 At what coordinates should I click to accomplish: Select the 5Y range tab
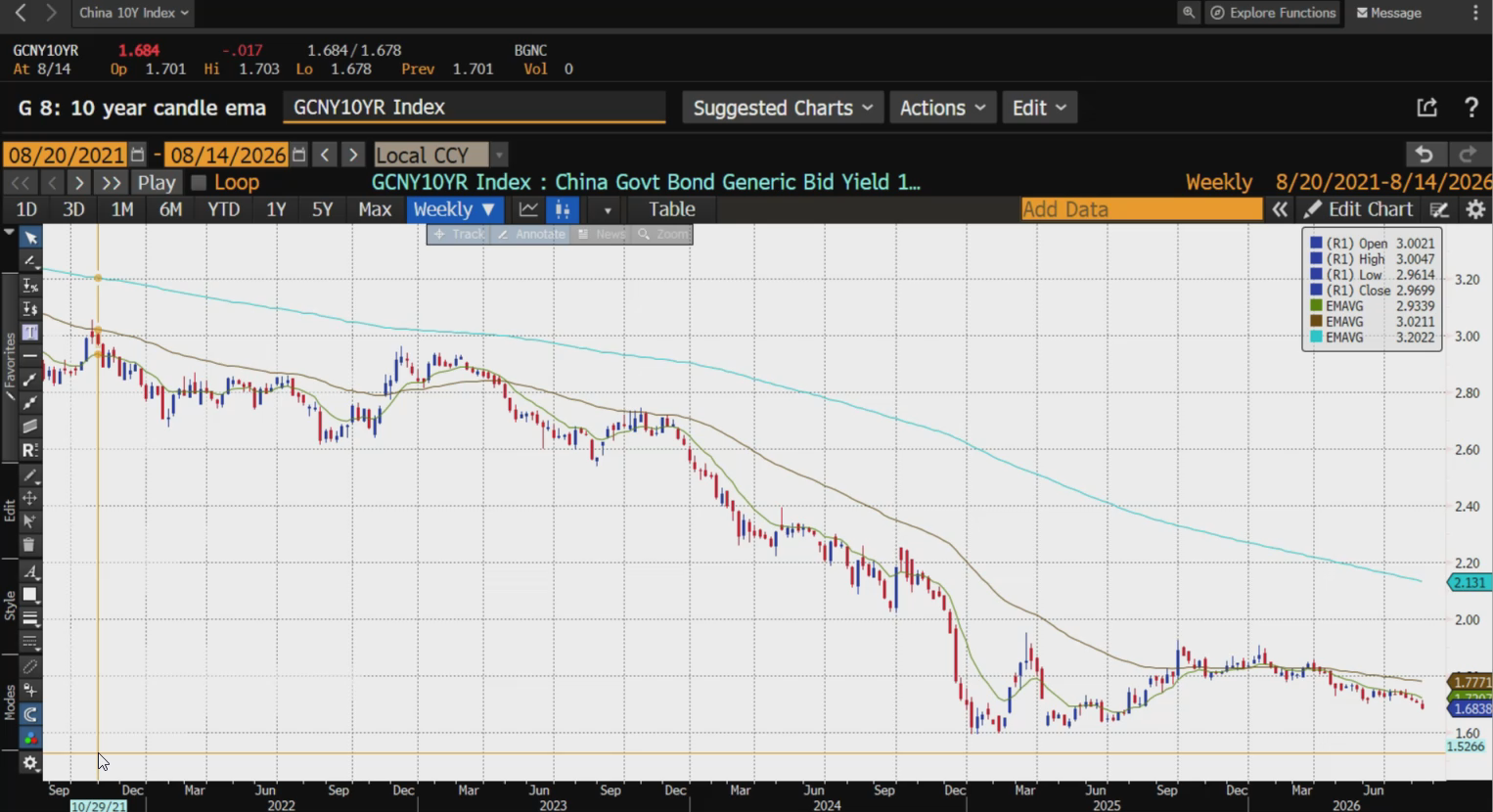point(322,209)
